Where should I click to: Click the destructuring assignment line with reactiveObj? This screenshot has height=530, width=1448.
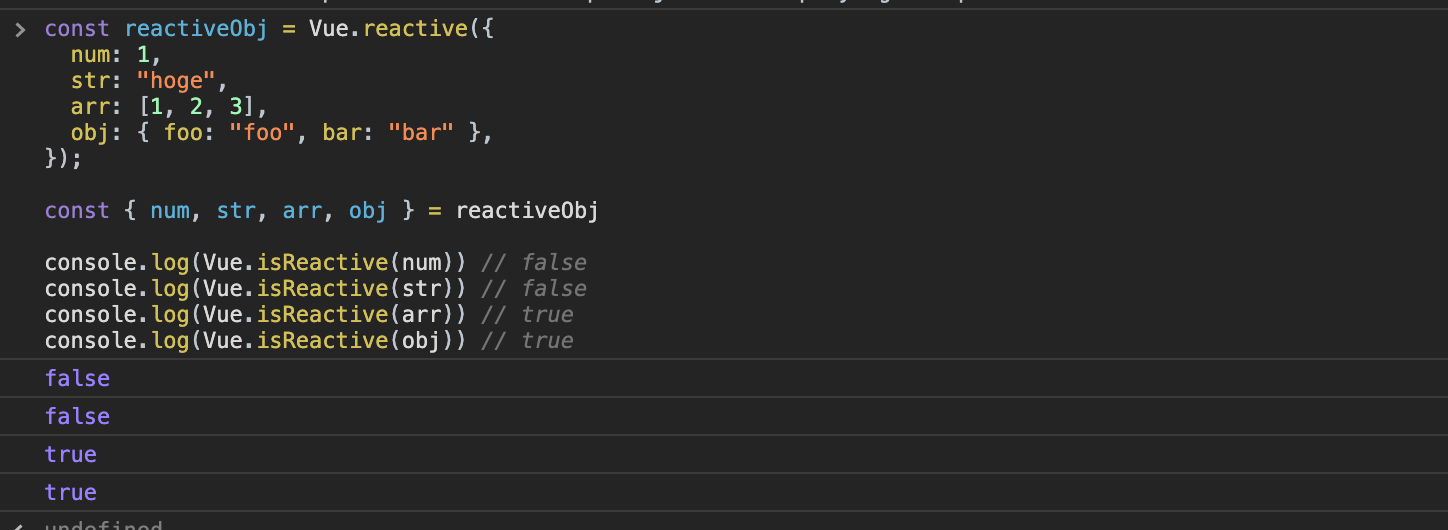[321, 211]
